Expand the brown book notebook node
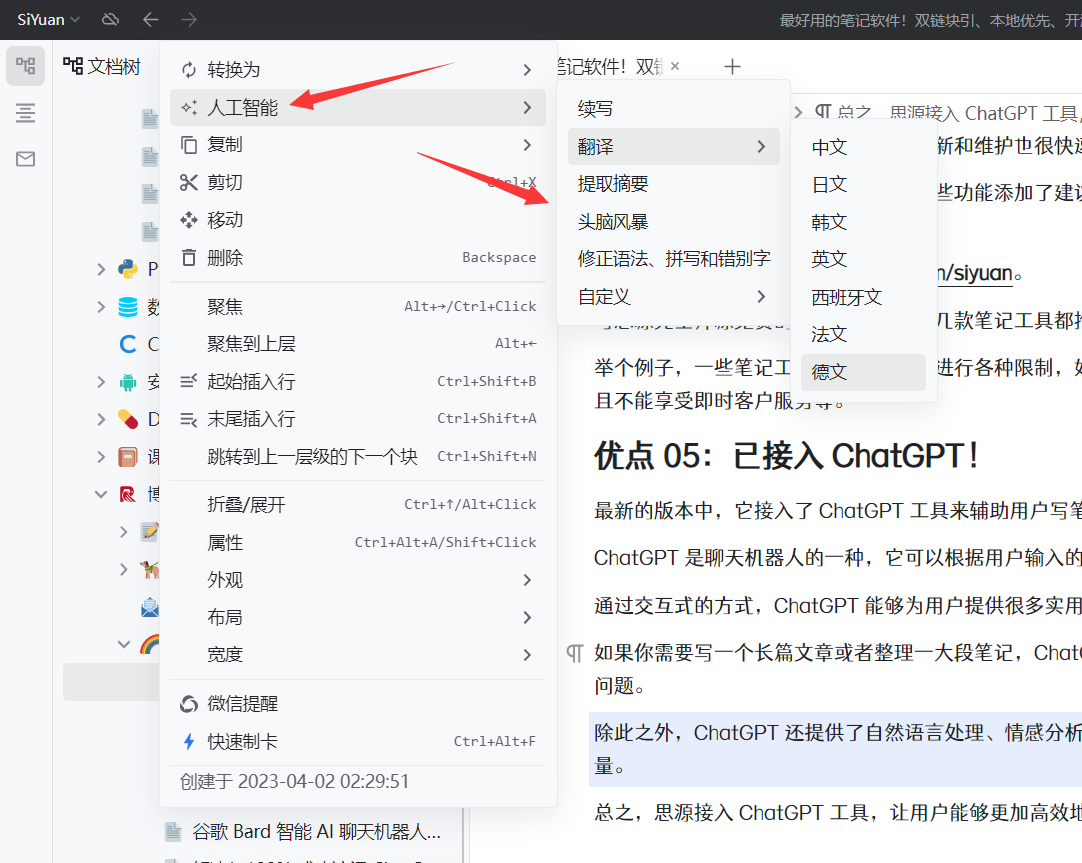Image resolution: width=1082 pixels, height=863 pixels. 101,457
